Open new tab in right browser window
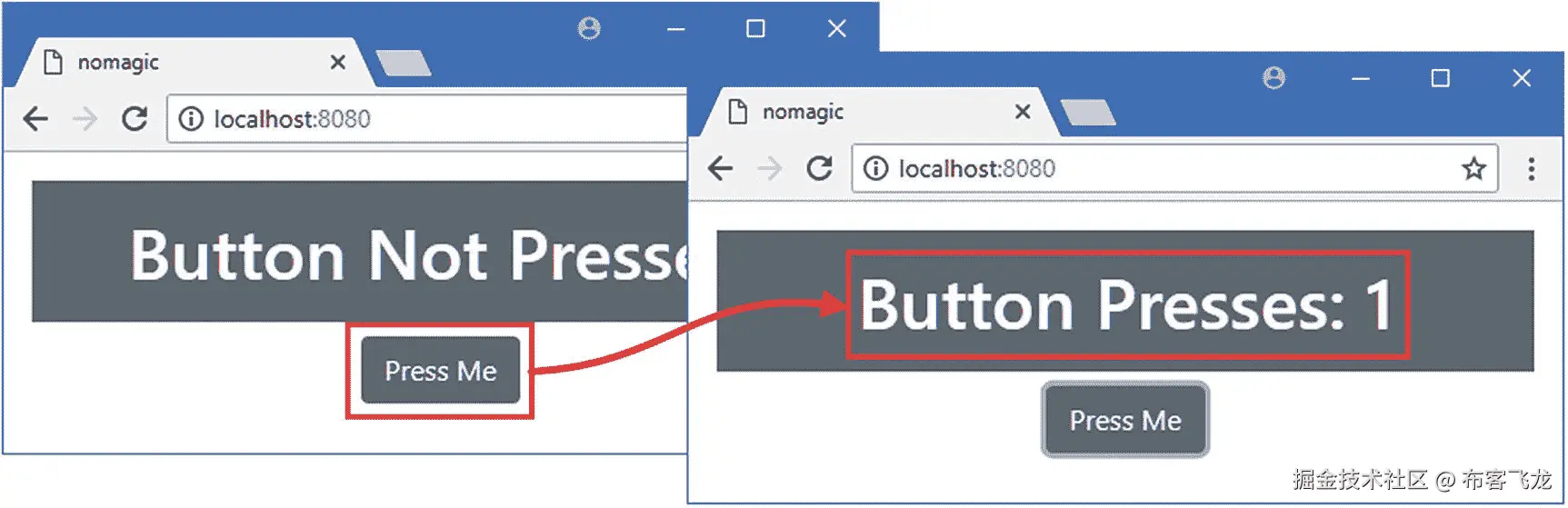 (1088, 113)
